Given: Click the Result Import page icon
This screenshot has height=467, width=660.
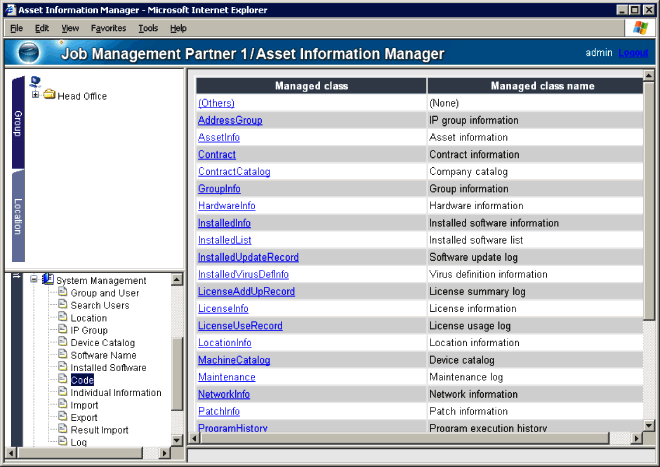Looking at the screenshot, I should (x=63, y=429).
